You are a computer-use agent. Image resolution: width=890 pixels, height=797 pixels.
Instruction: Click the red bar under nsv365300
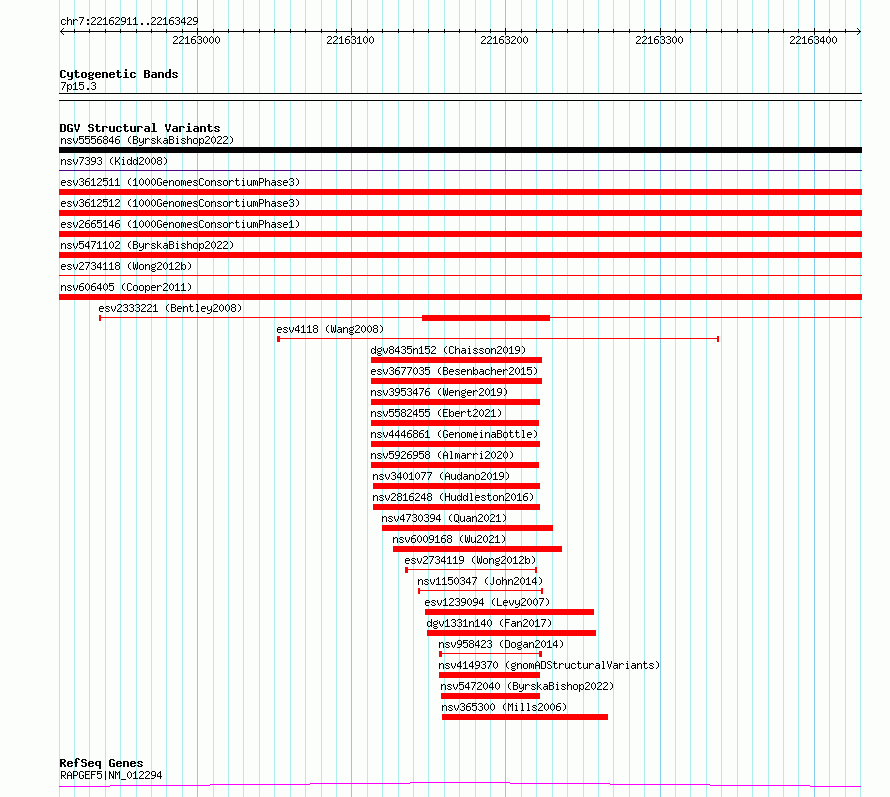[525, 717]
